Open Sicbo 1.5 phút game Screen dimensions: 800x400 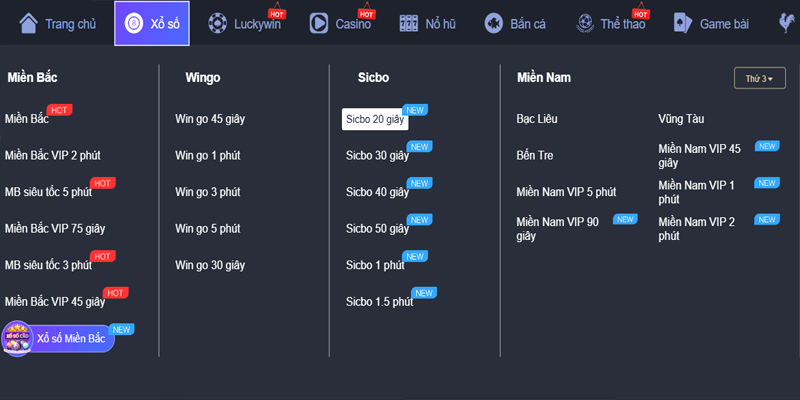click(x=379, y=301)
